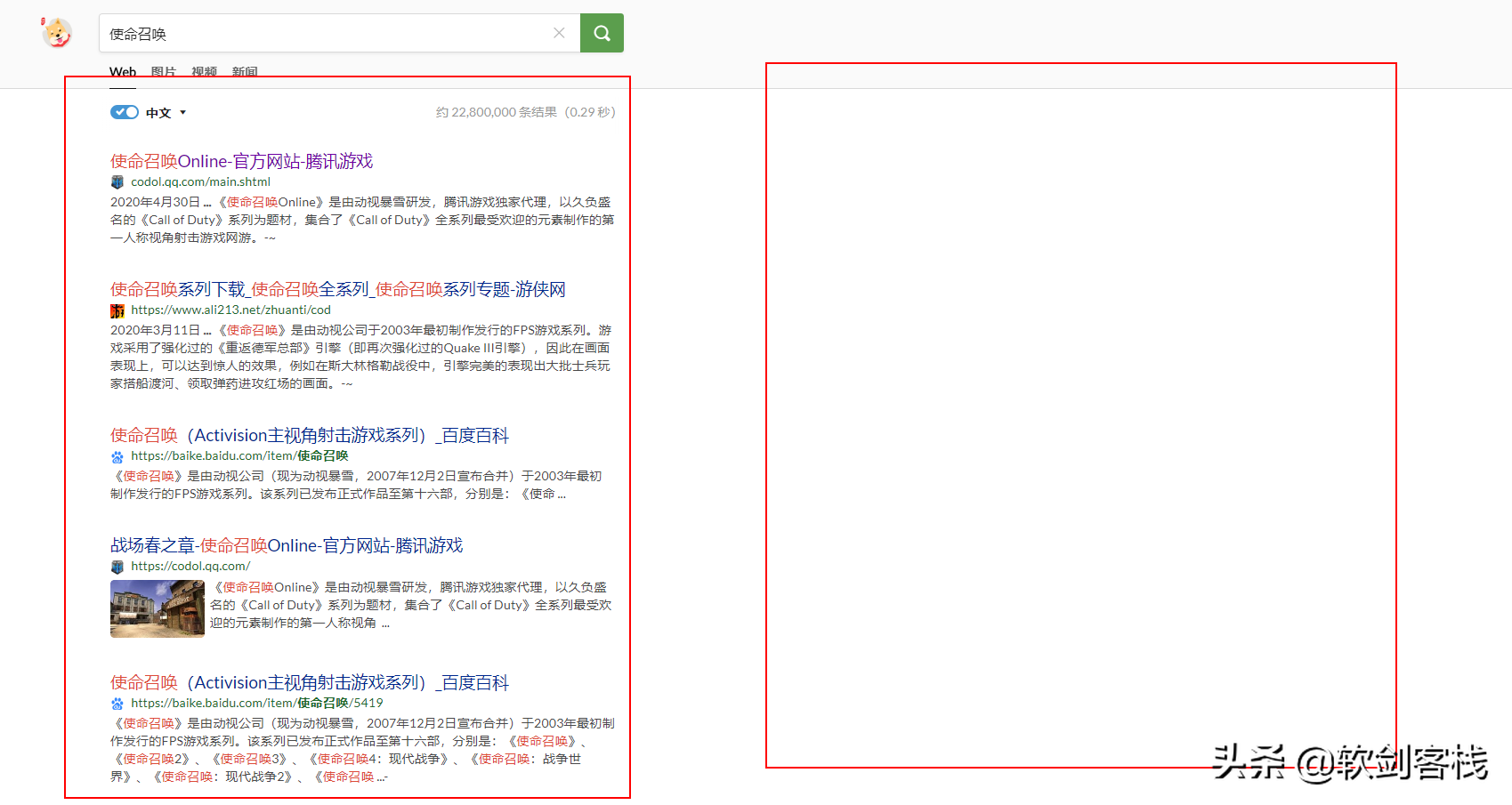1512x805 pixels.
Task: Open the game screenshot thumbnail
Action: pyautogui.click(x=158, y=608)
